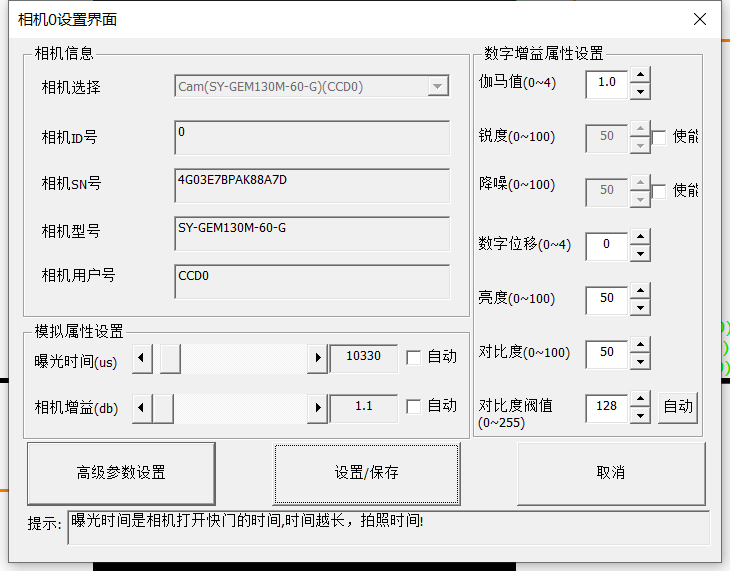Click the exposure time slider thumb
The height and width of the screenshot is (571, 730).
170,357
